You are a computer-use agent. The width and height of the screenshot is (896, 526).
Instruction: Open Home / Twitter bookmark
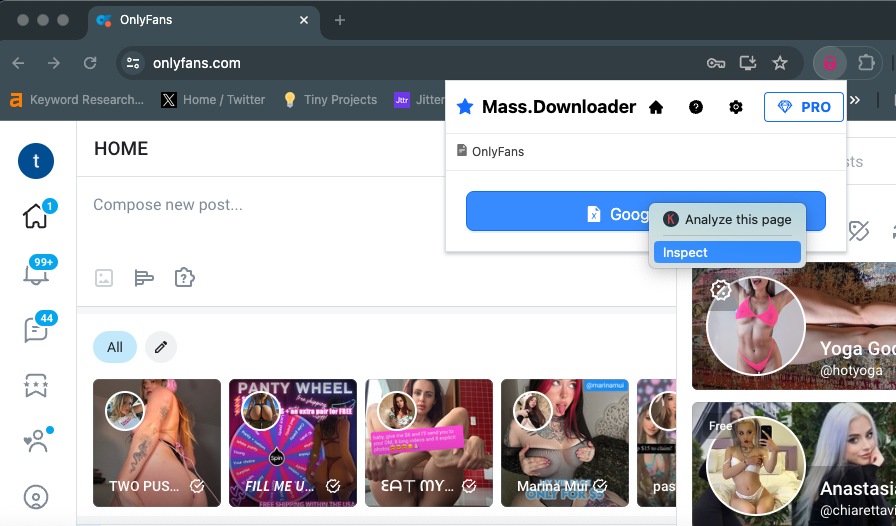[213, 100]
